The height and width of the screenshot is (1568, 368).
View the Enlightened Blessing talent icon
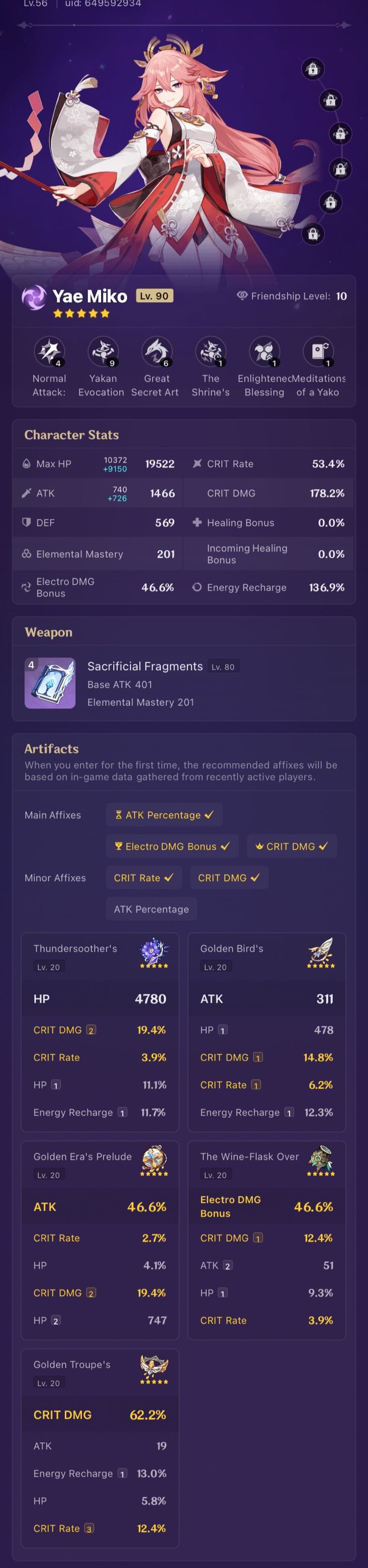click(264, 352)
